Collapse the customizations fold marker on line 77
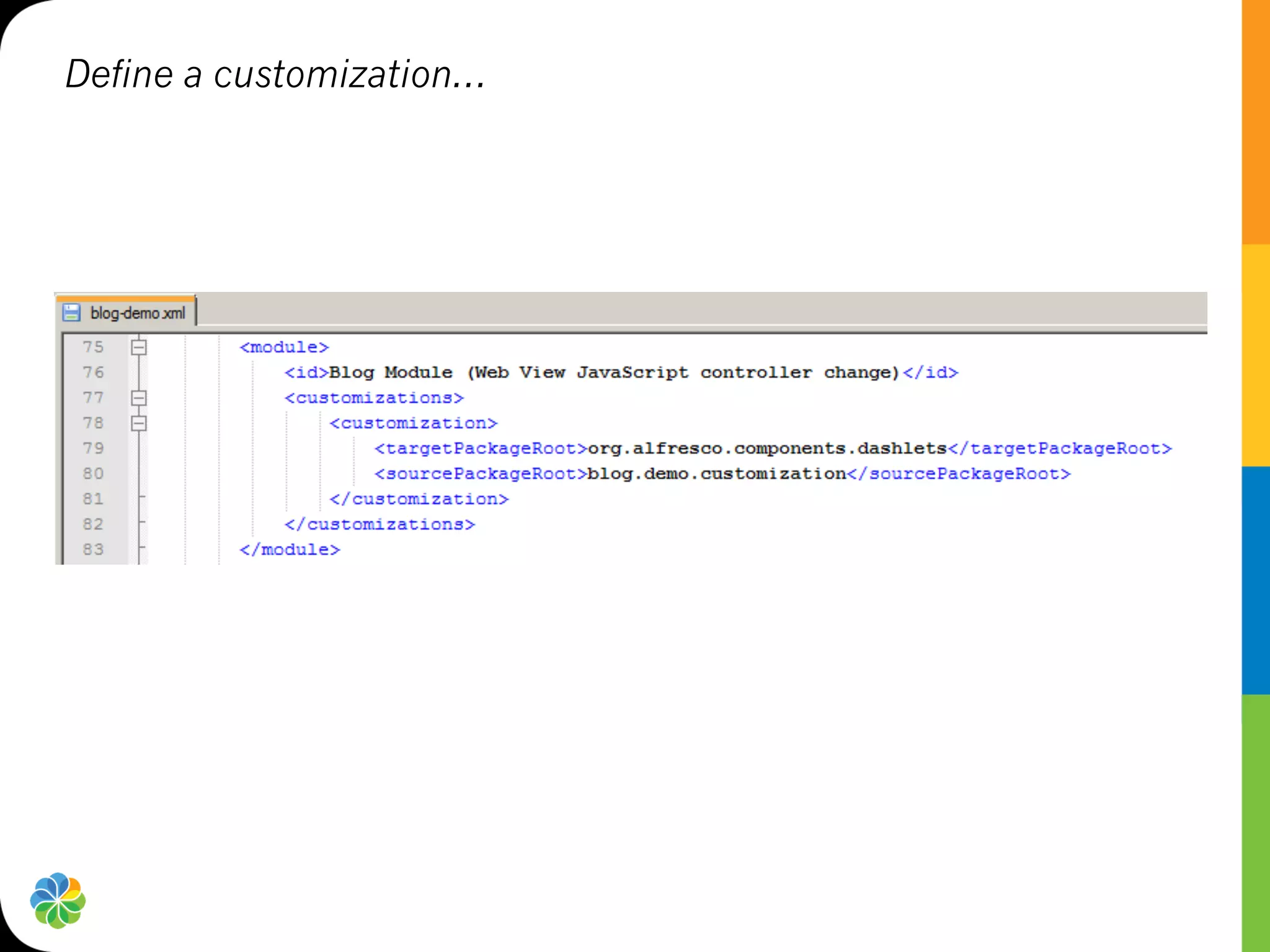The height and width of the screenshot is (952, 1270). click(139, 398)
